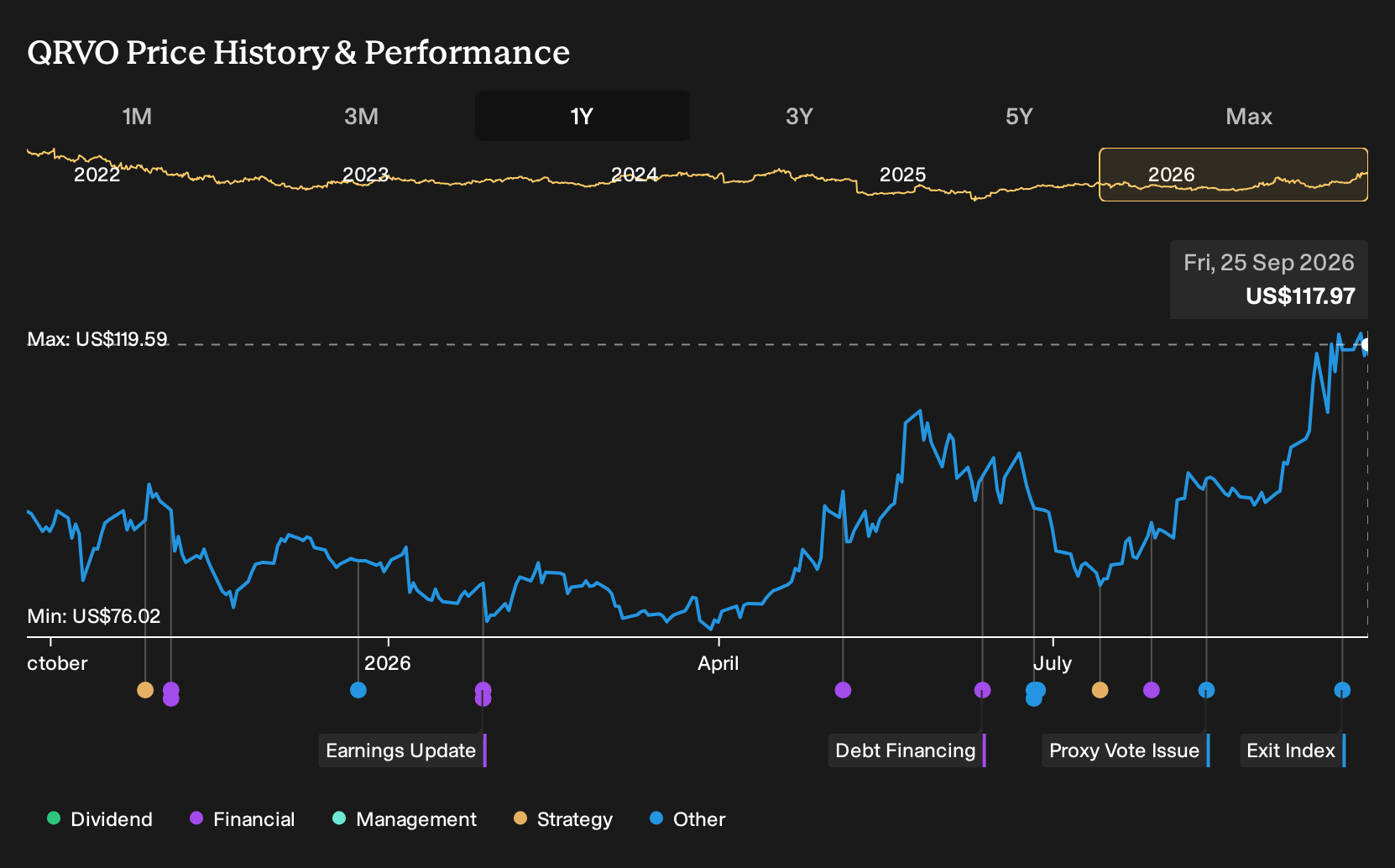The width and height of the screenshot is (1395, 868).
Task: Click the blue dot above Exit Index label
Action: [x=1342, y=690]
